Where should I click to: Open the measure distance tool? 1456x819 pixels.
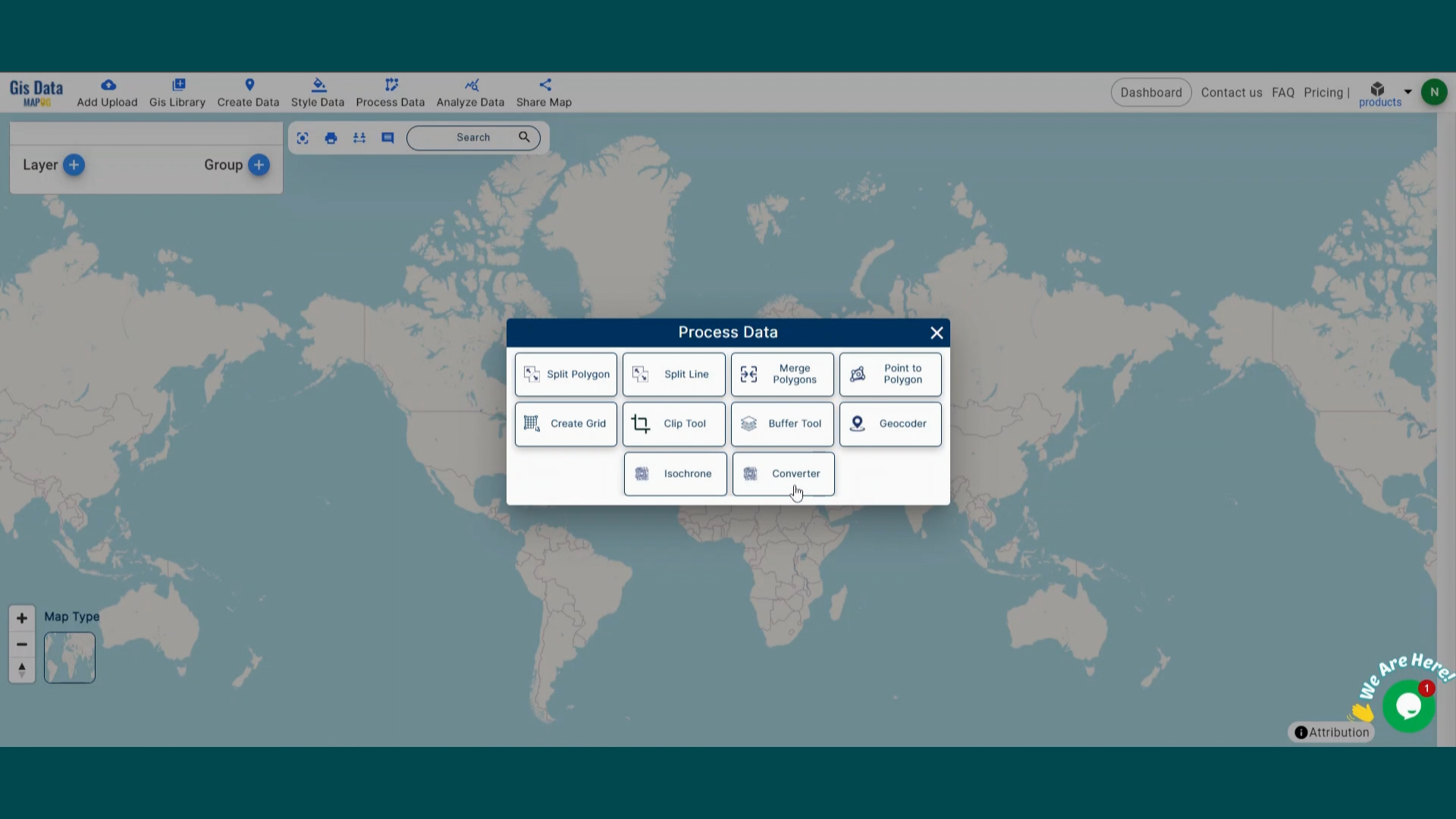click(x=359, y=137)
